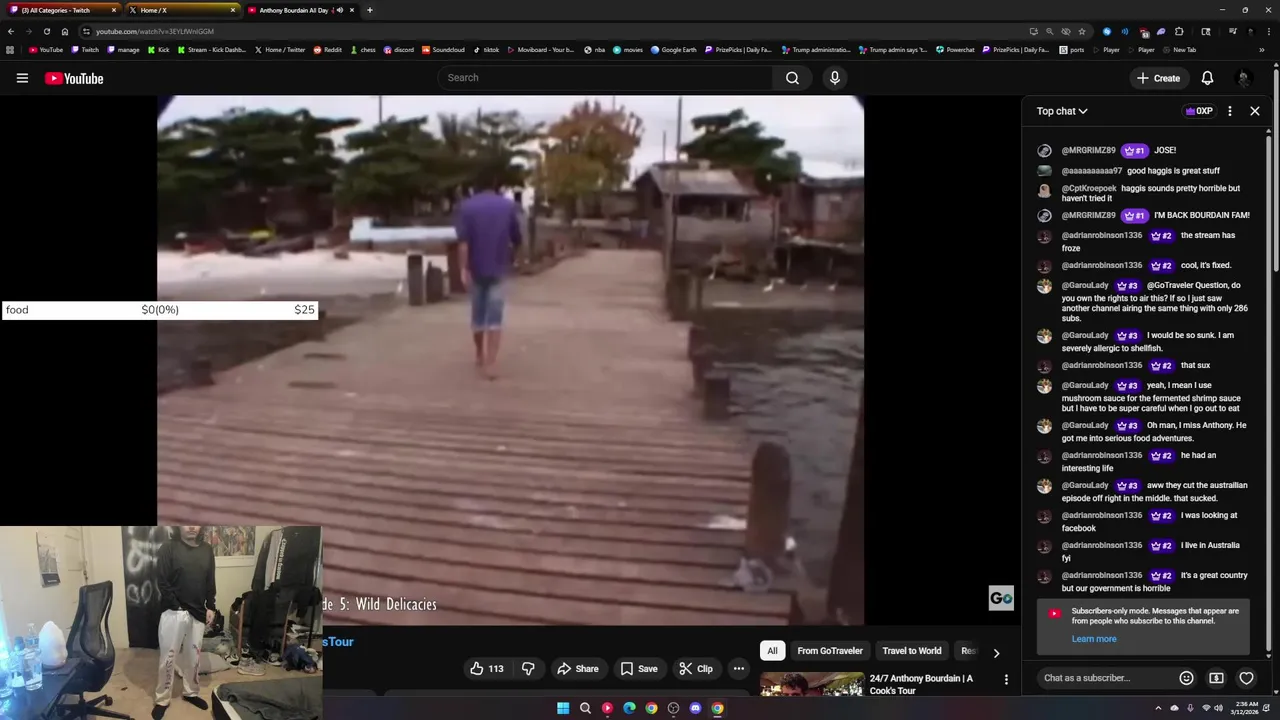Open chat options three-dot menu
The image size is (1280, 720).
pyautogui.click(x=1230, y=111)
